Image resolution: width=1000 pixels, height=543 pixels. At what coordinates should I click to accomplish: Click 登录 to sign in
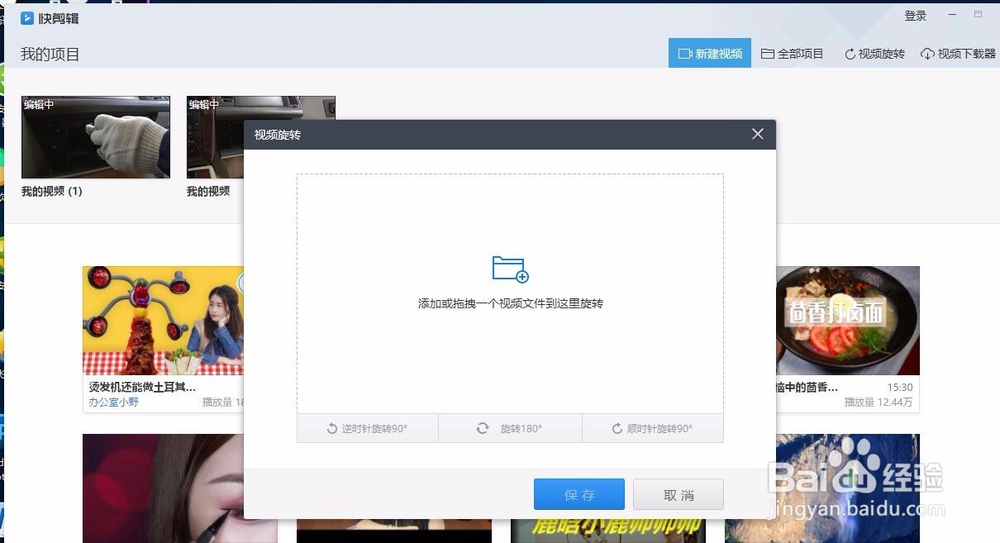click(915, 16)
